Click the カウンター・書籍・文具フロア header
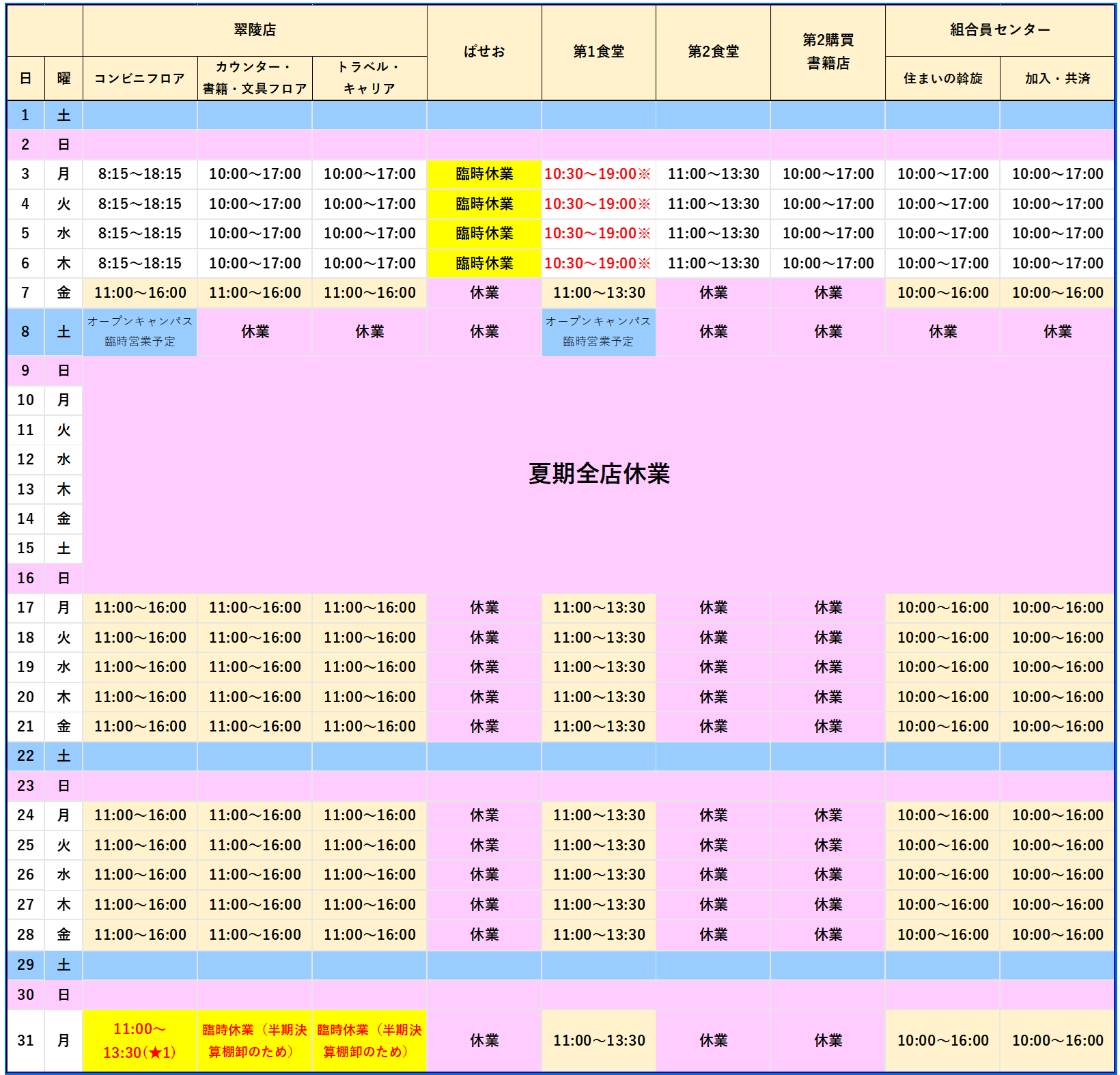This screenshot has height=1075, width=1120. (x=255, y=79)
